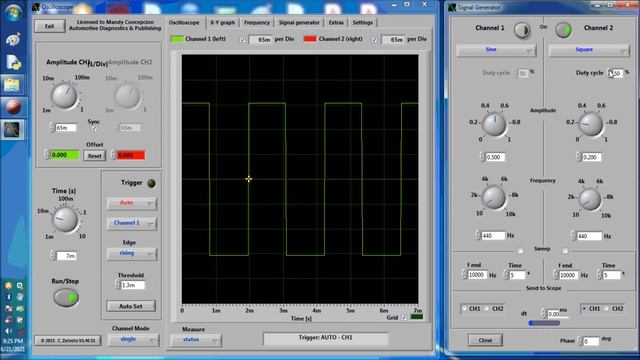Click Channel 1 green color swatch
The image size is (640, 360).
pos(177,39)
